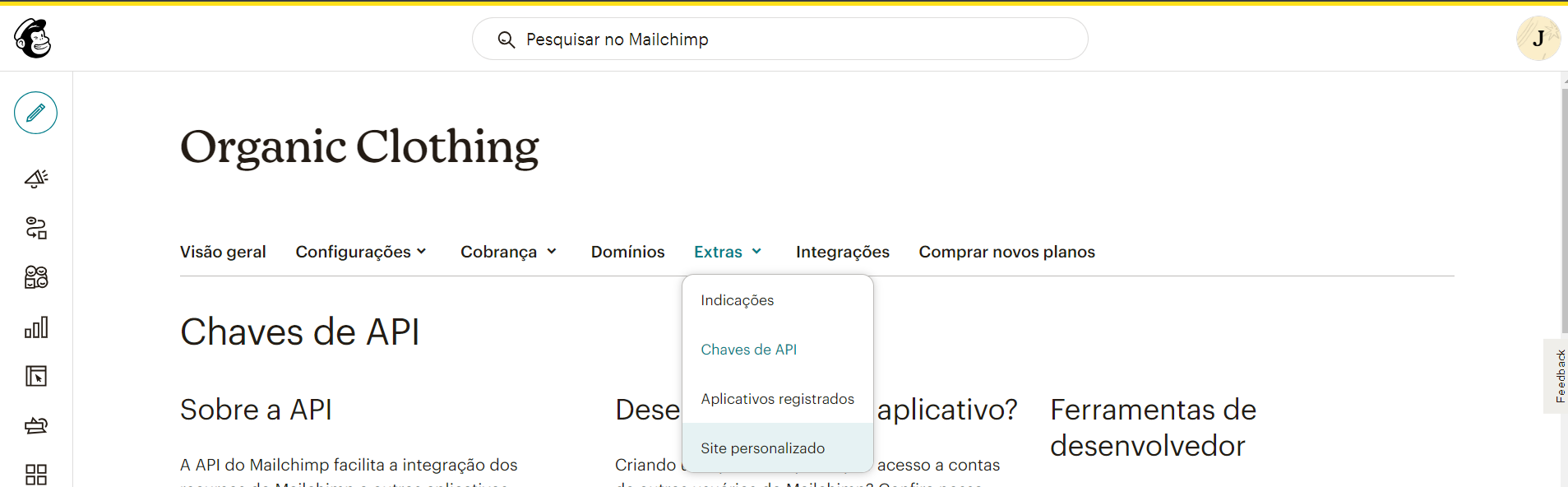Open the Comprar novos planos link

[x=1006, y=252]
